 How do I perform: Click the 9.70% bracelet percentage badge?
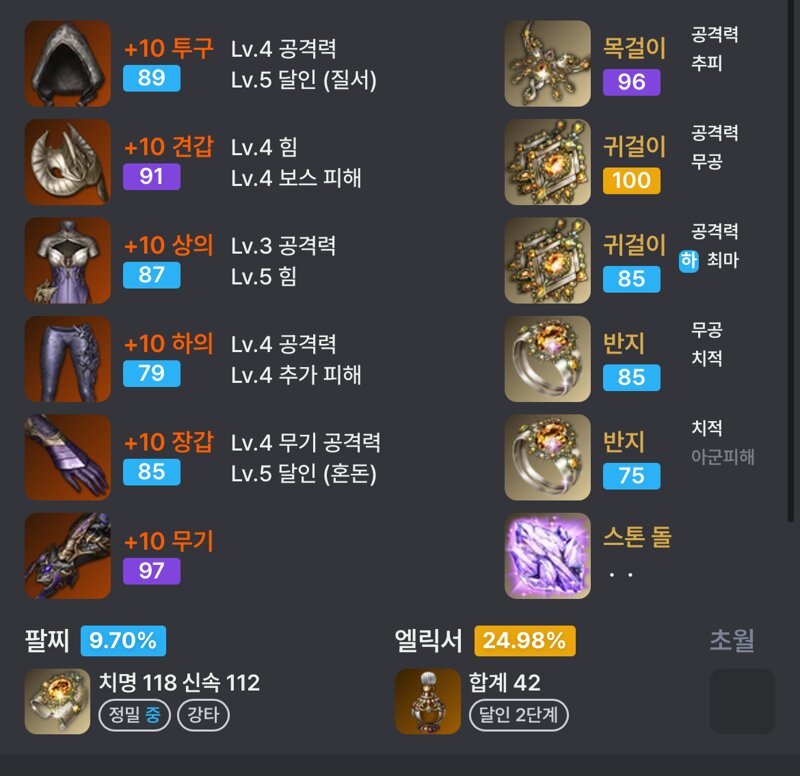(123, 641)
